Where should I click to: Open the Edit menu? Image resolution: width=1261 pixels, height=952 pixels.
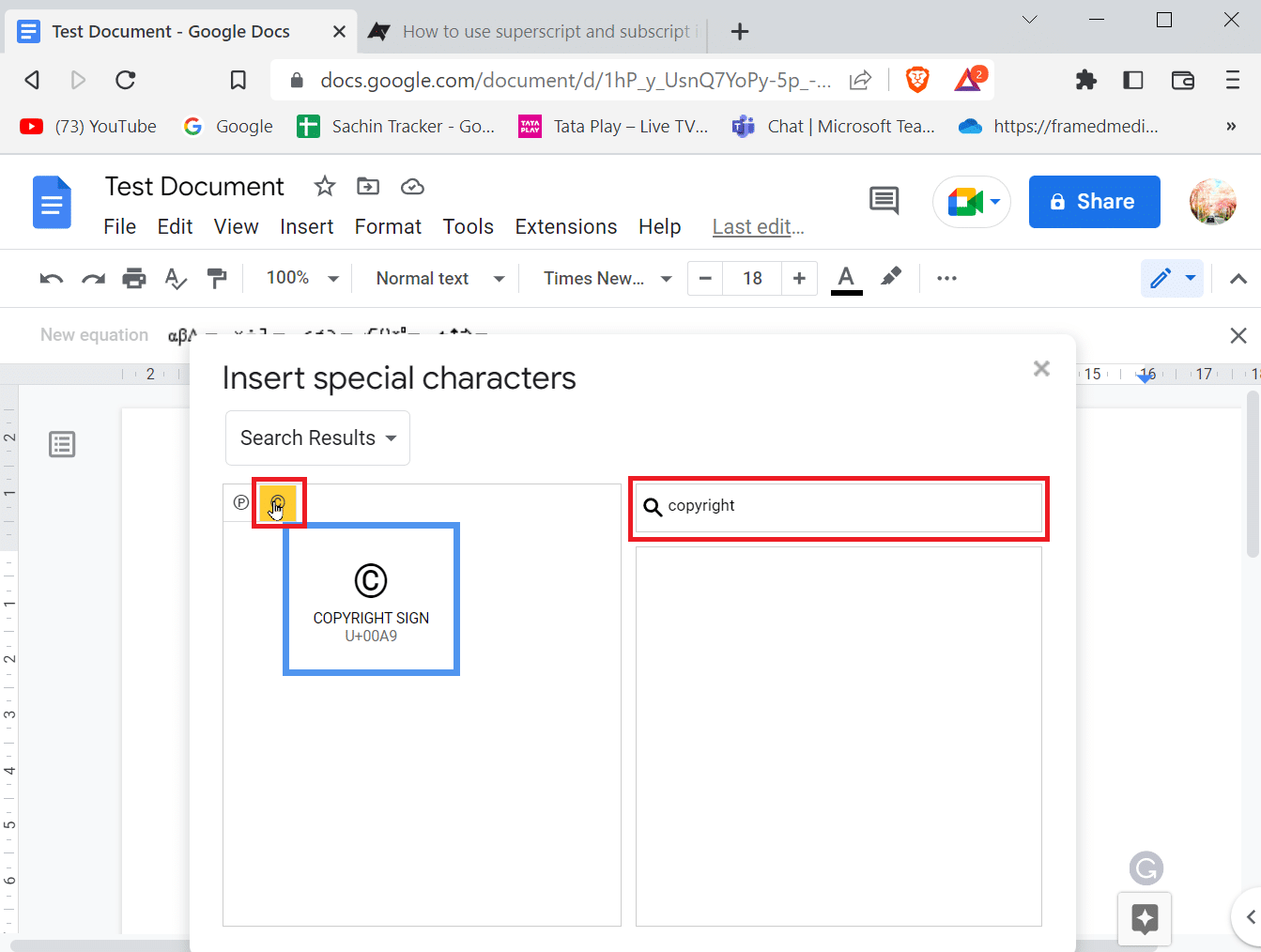click(x=175, y=226)
